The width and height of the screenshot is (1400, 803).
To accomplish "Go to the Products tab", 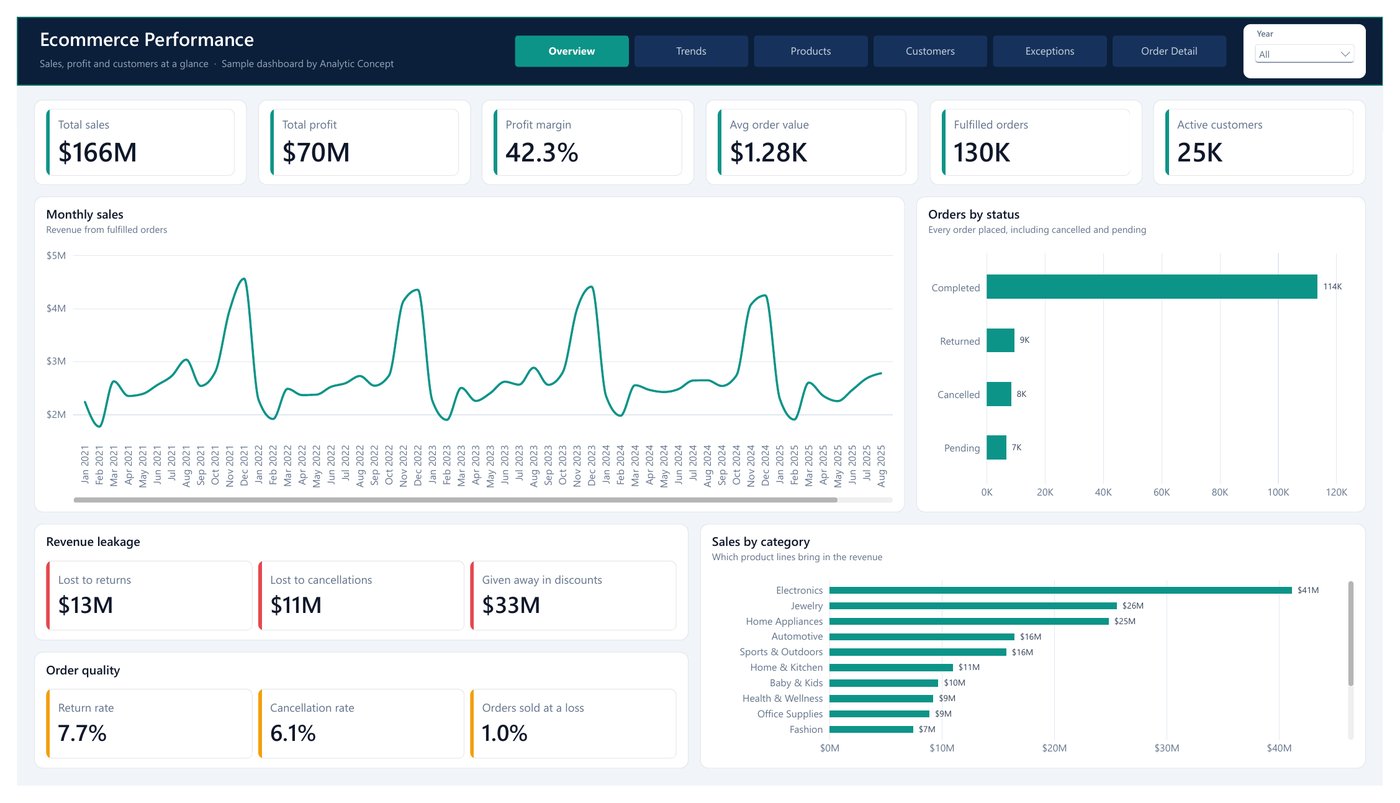I will 811,51.
